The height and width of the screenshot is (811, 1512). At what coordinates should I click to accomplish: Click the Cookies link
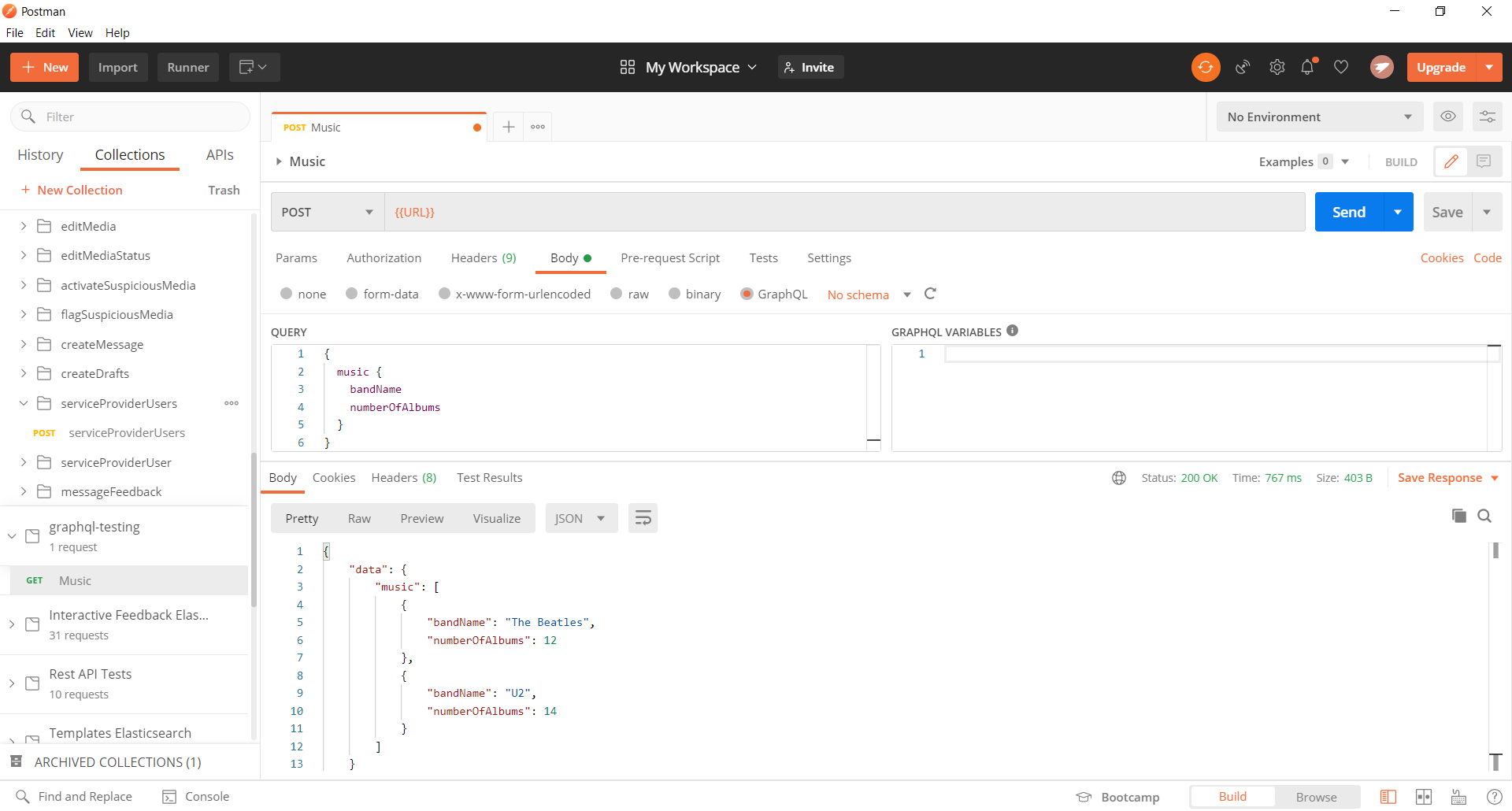(x=1442, y=258)
